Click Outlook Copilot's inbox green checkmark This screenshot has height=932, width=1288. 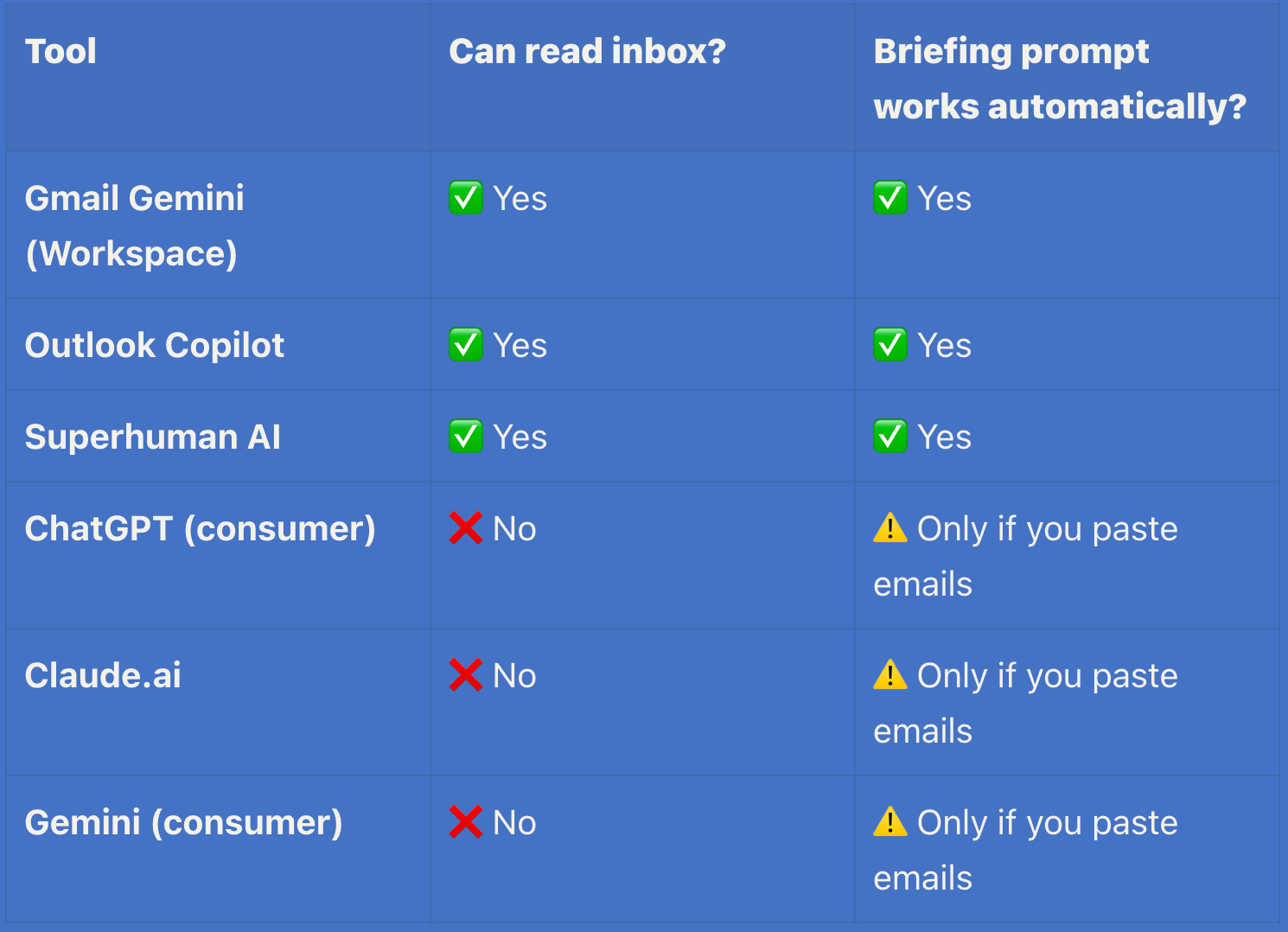point(466,345)
